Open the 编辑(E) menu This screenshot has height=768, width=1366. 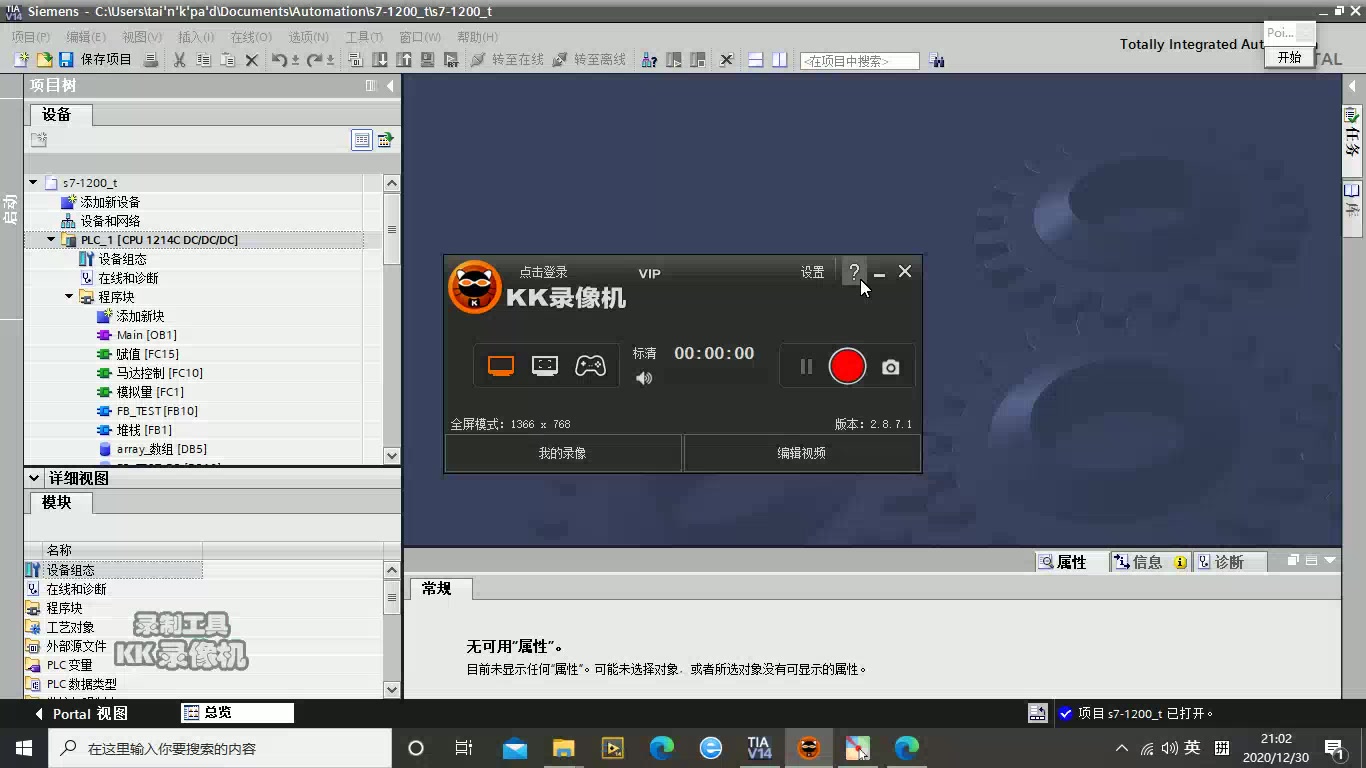(x=86, y=37)
